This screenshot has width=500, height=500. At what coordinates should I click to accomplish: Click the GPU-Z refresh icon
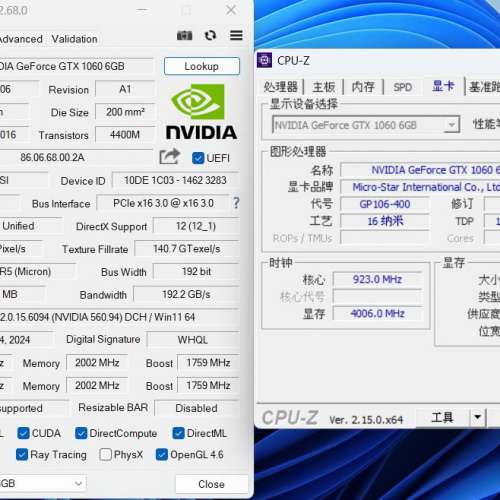coord(210,35)
